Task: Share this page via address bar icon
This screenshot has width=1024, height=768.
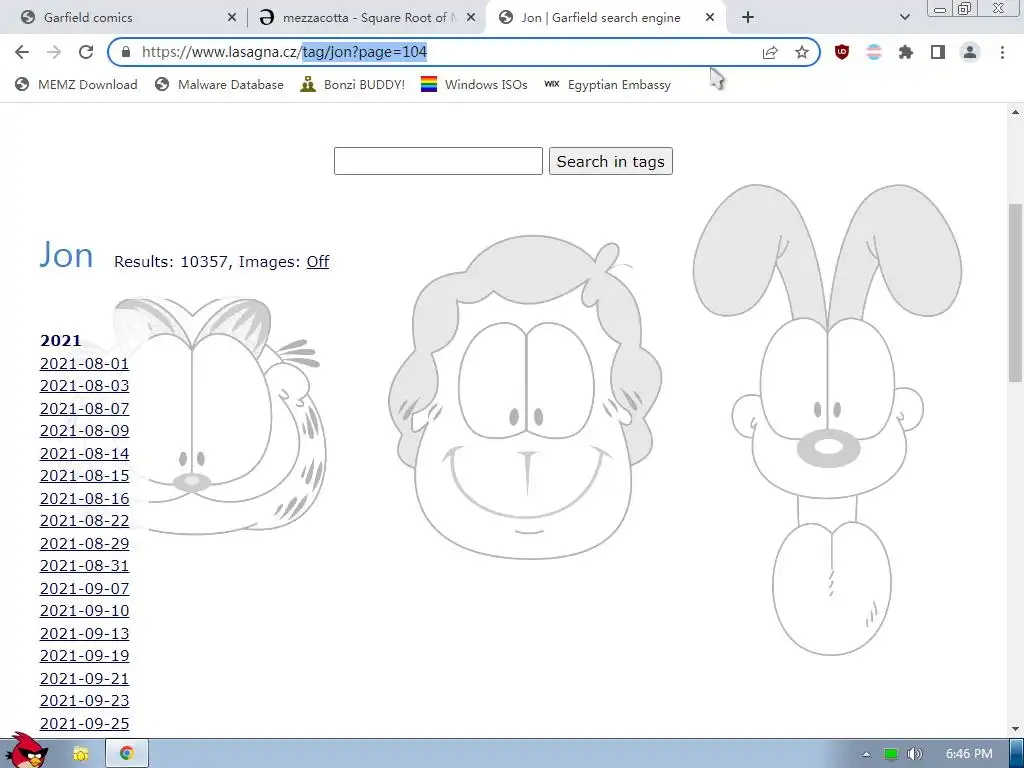Action: tap(770, 52)
